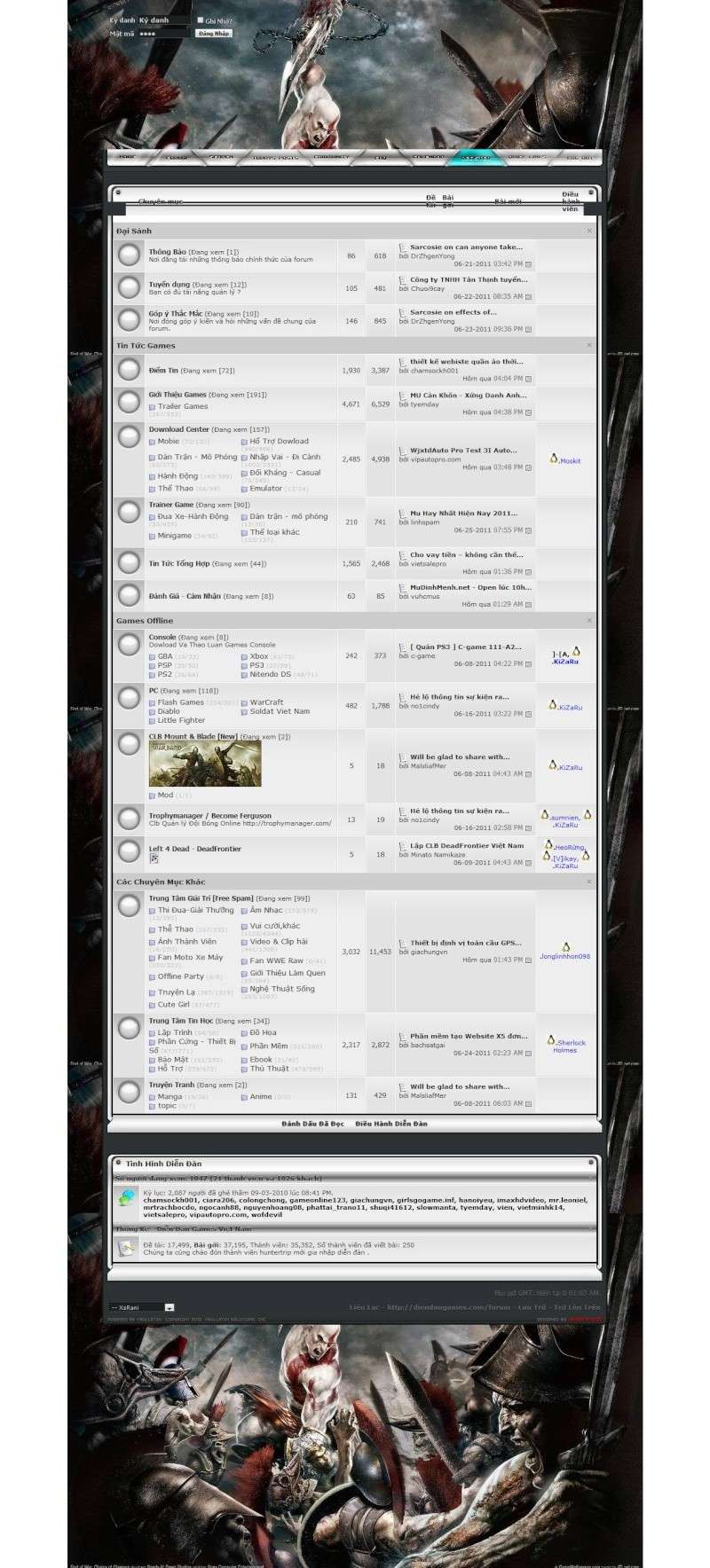Click the small icon under Left 4 Dead
This screenshot has width=710, height=1568.
tap(154, 858)
